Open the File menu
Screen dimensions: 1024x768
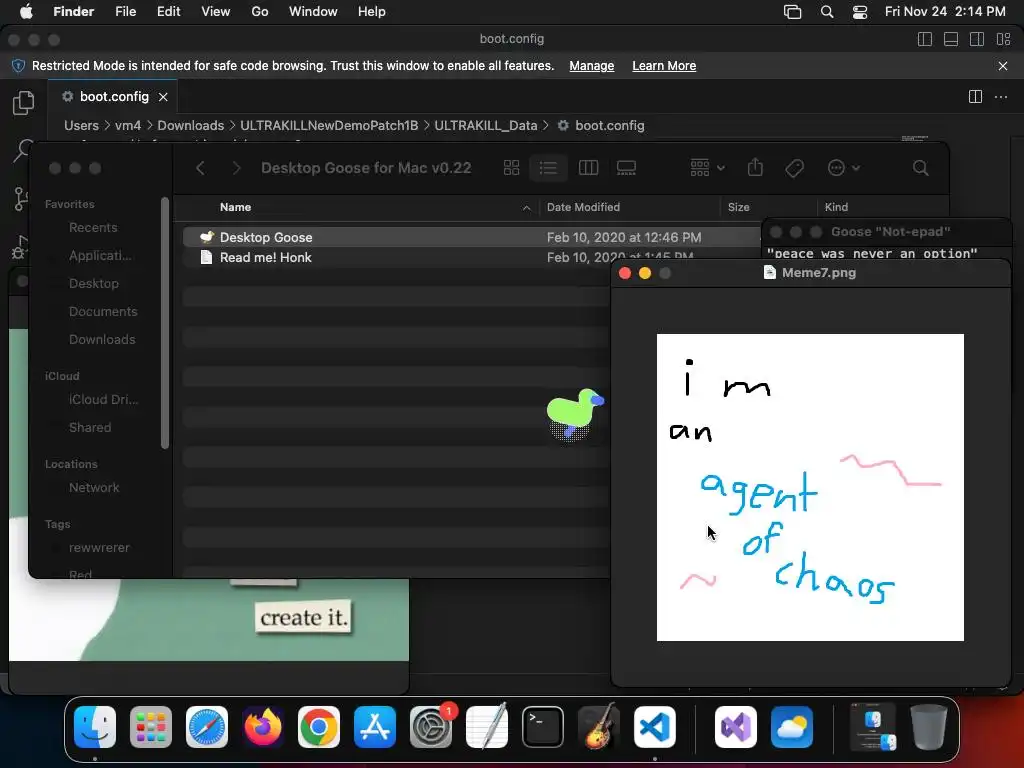coord(125,12)
